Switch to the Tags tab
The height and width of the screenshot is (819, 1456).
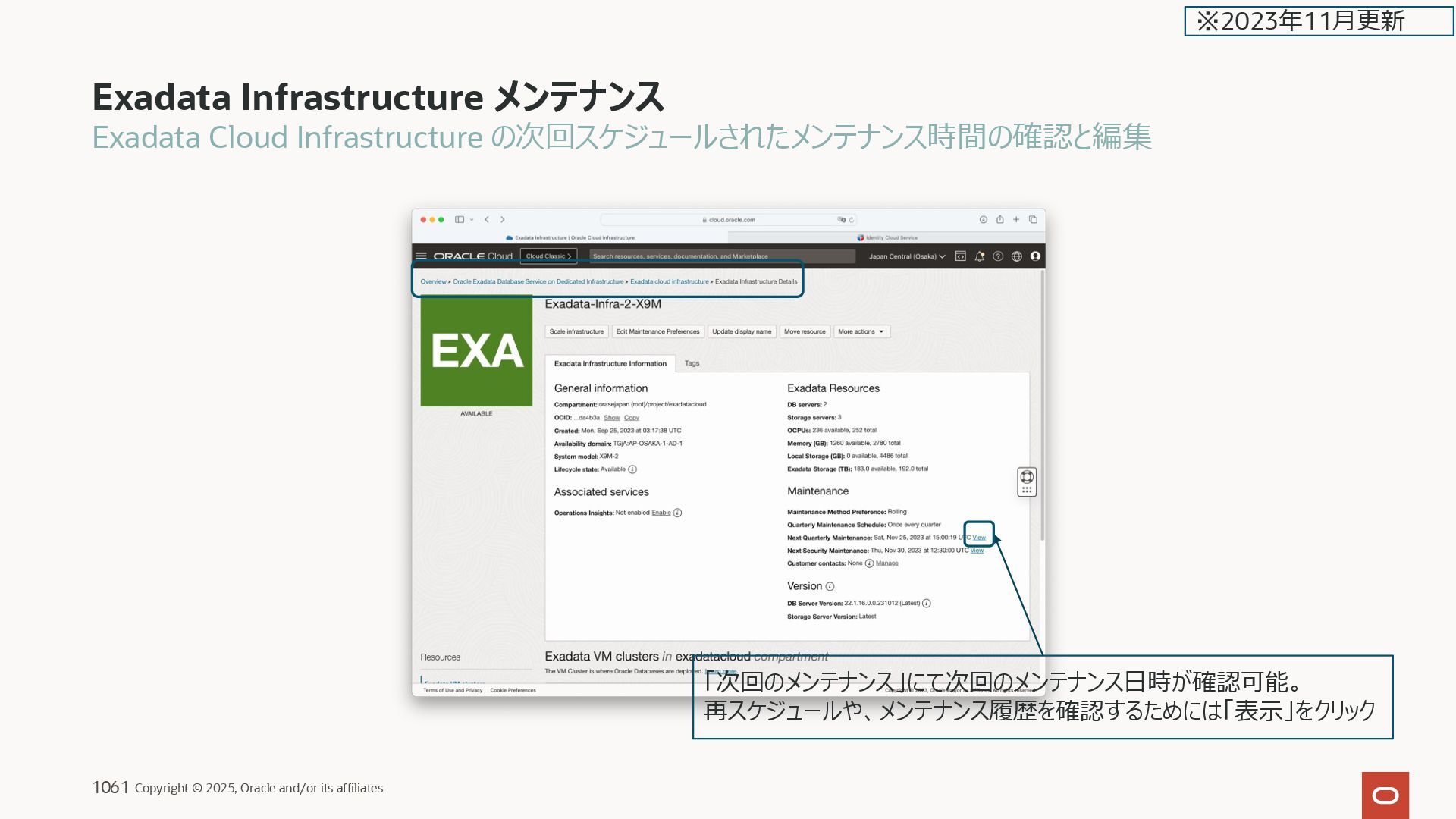(692, 363)
